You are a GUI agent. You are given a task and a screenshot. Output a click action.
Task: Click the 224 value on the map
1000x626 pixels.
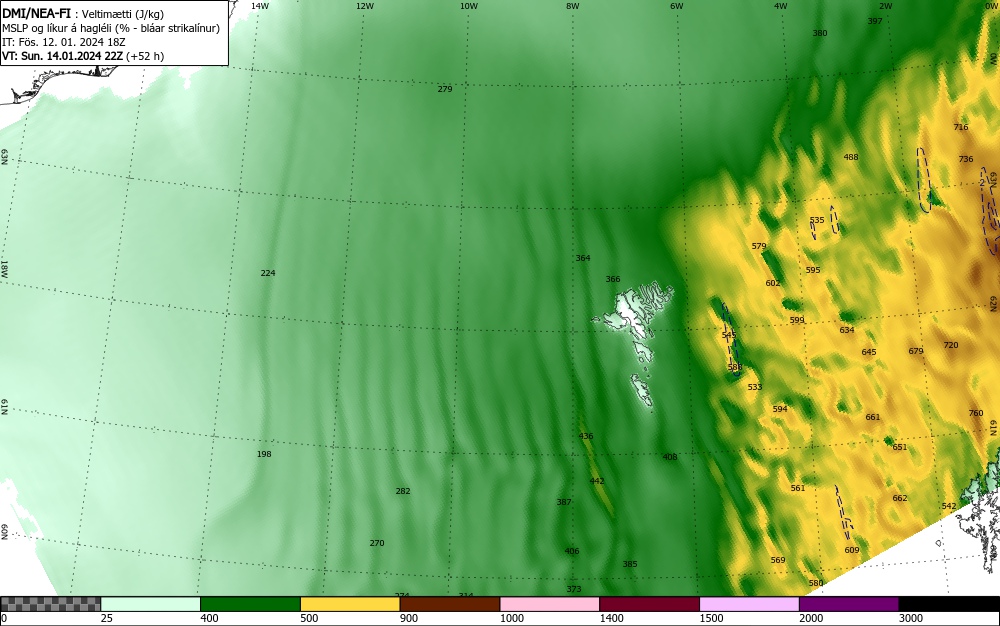tap(268, 273)
